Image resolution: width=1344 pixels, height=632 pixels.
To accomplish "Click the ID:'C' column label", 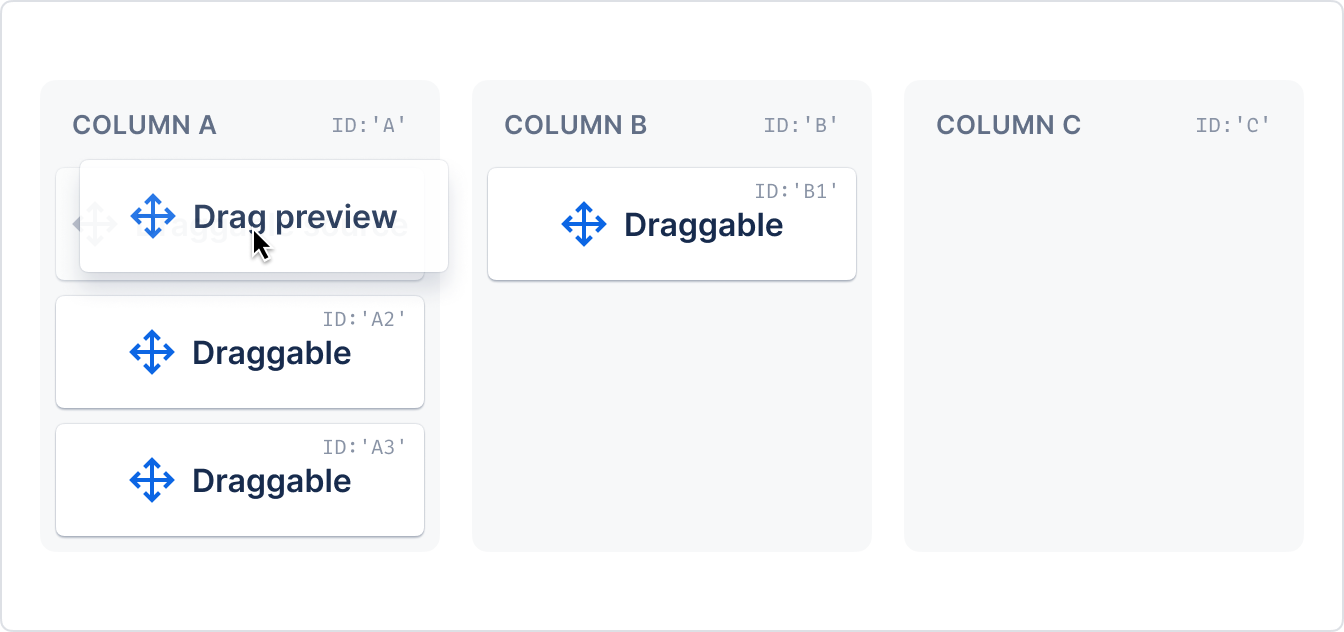I will point(1233,125).
